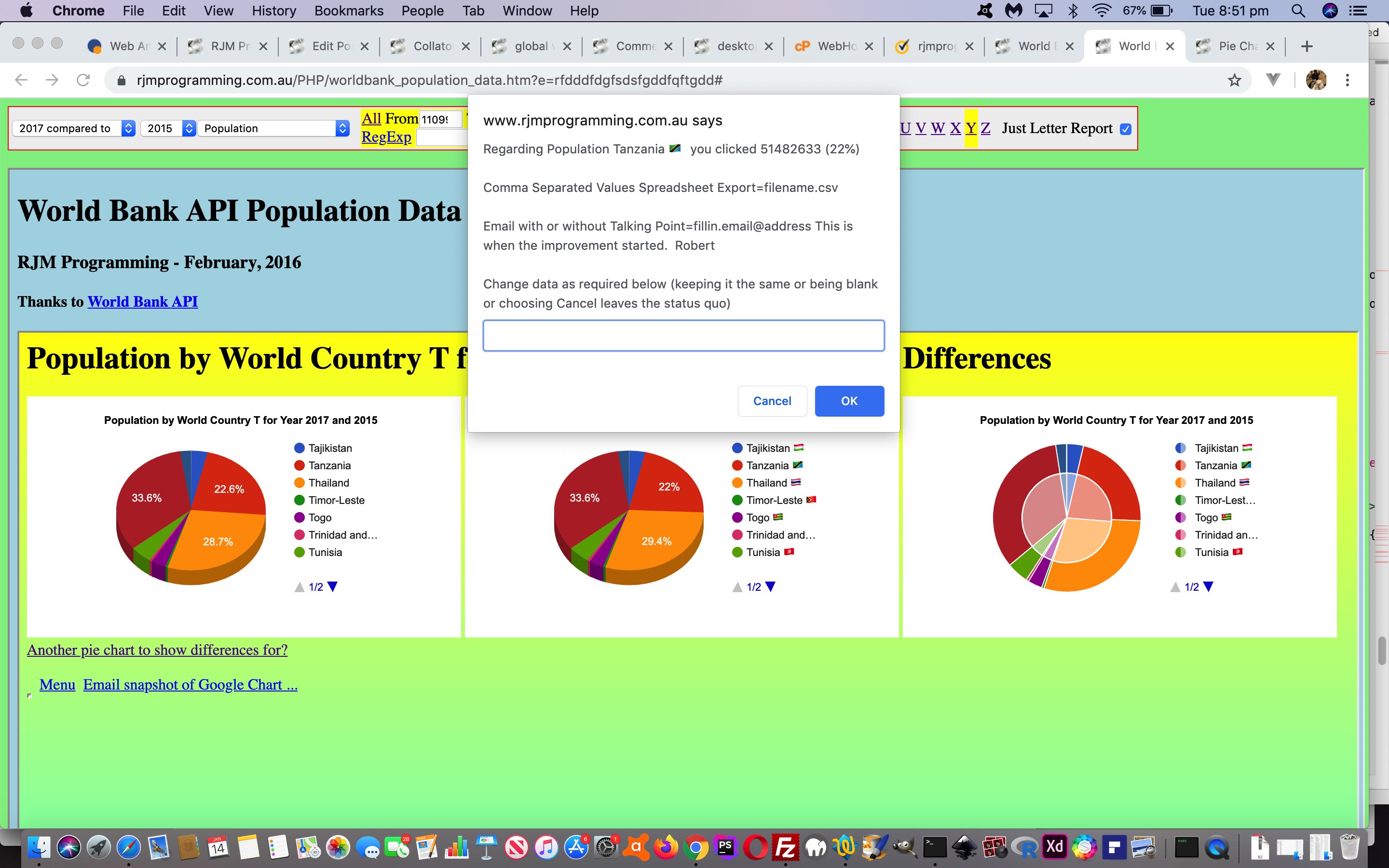
Task: Click the Chrome address bar icon
Action: click(121, 80)
